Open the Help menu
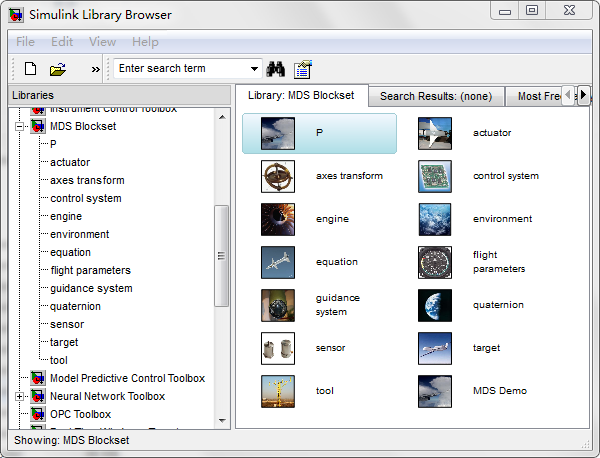 click(x=145, y=41)
